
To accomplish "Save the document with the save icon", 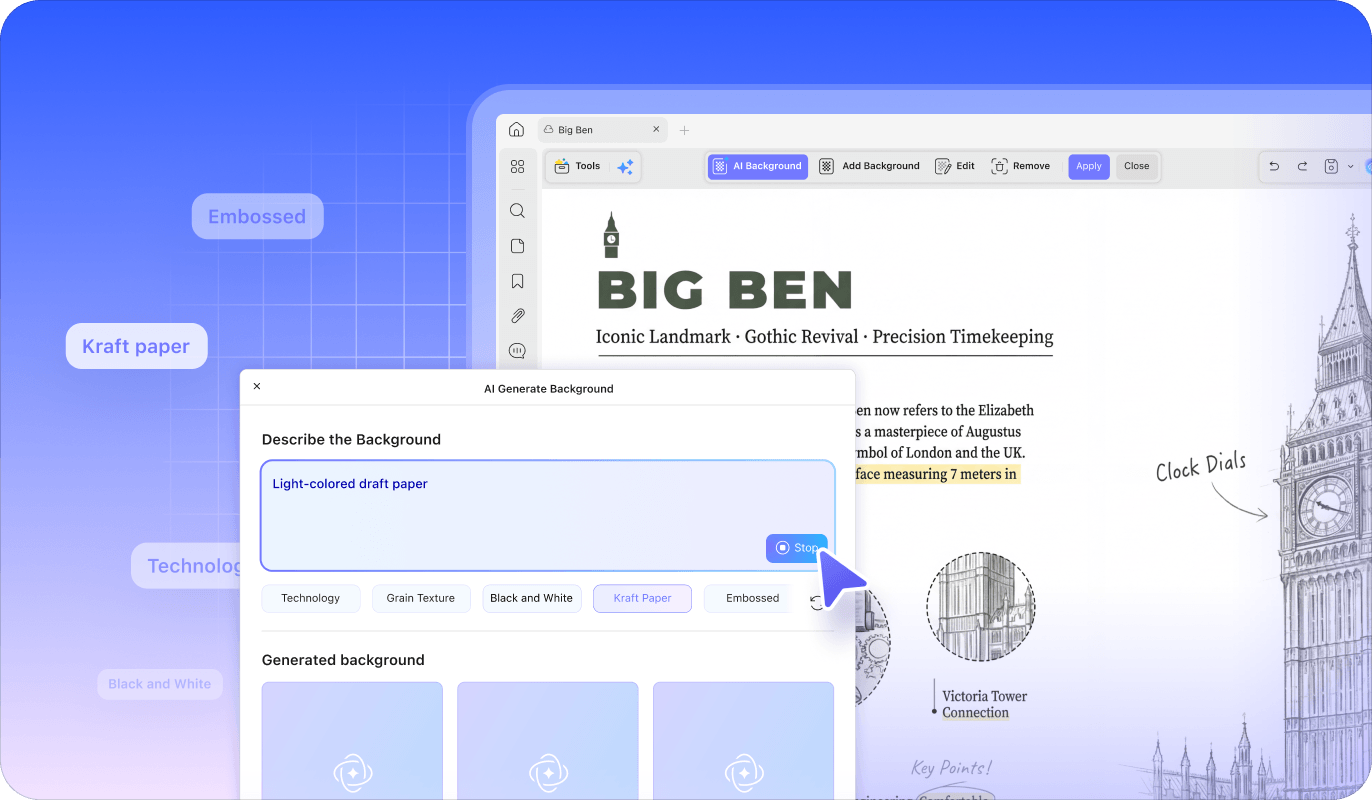I will [1331, 167].
